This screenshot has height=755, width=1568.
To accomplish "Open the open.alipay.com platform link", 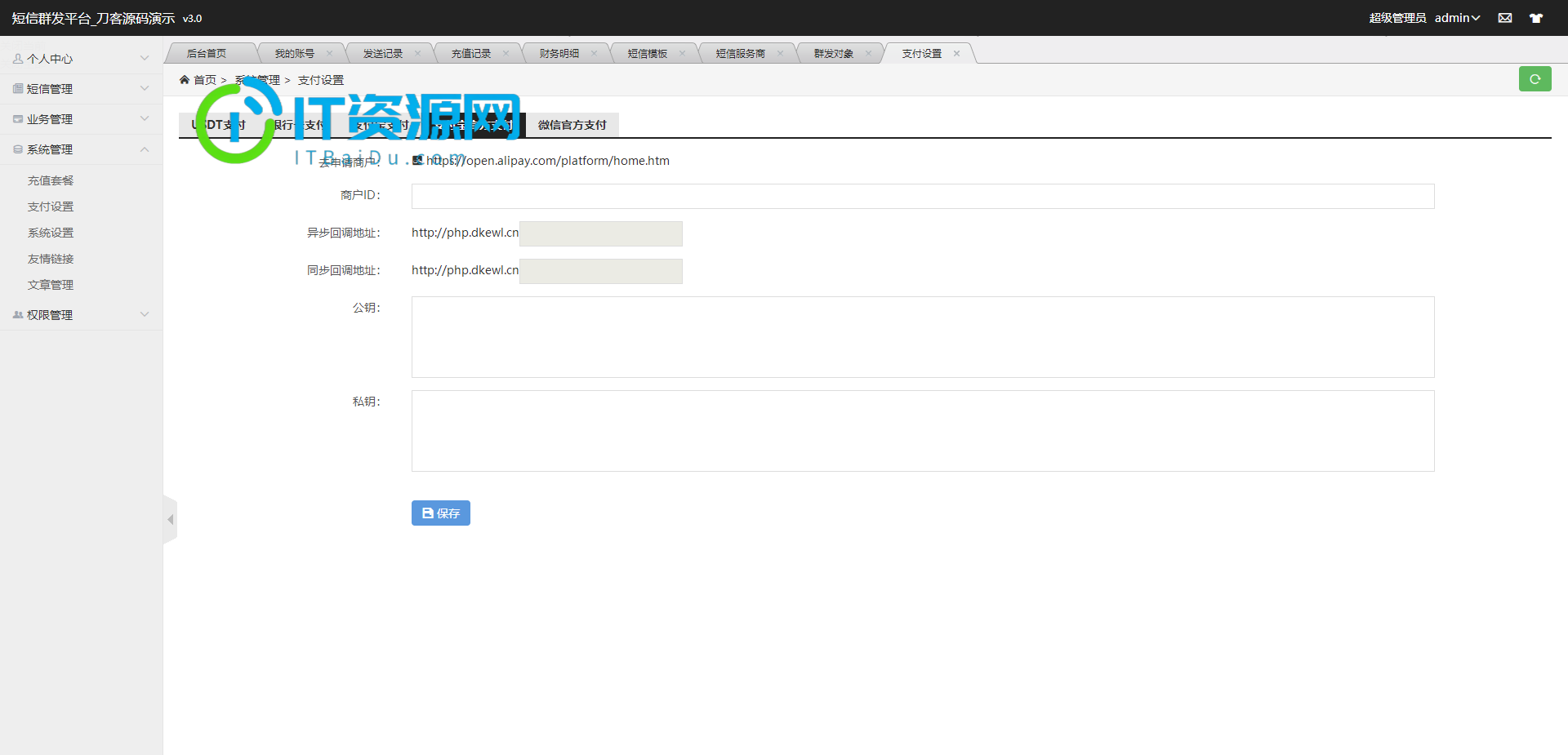I will [548, 161].
